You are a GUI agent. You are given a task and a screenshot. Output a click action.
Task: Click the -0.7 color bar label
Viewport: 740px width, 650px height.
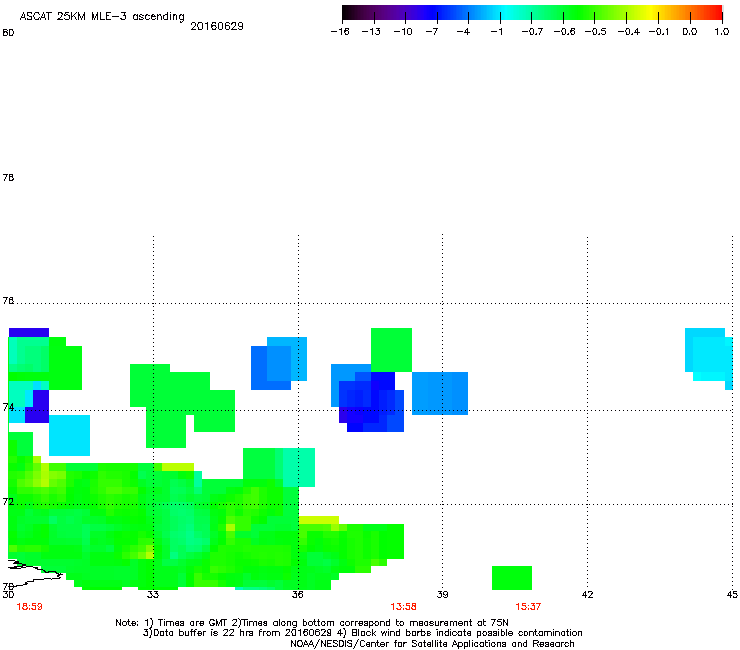pyautogui.click(x=532, y=32)
